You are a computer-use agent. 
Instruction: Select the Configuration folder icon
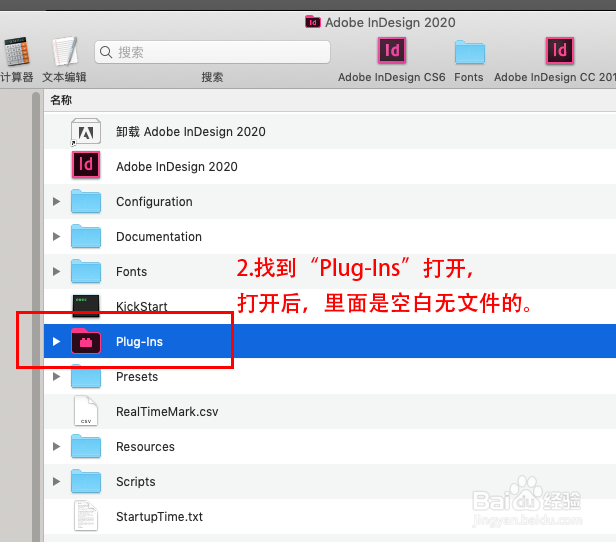click(86, 201)
